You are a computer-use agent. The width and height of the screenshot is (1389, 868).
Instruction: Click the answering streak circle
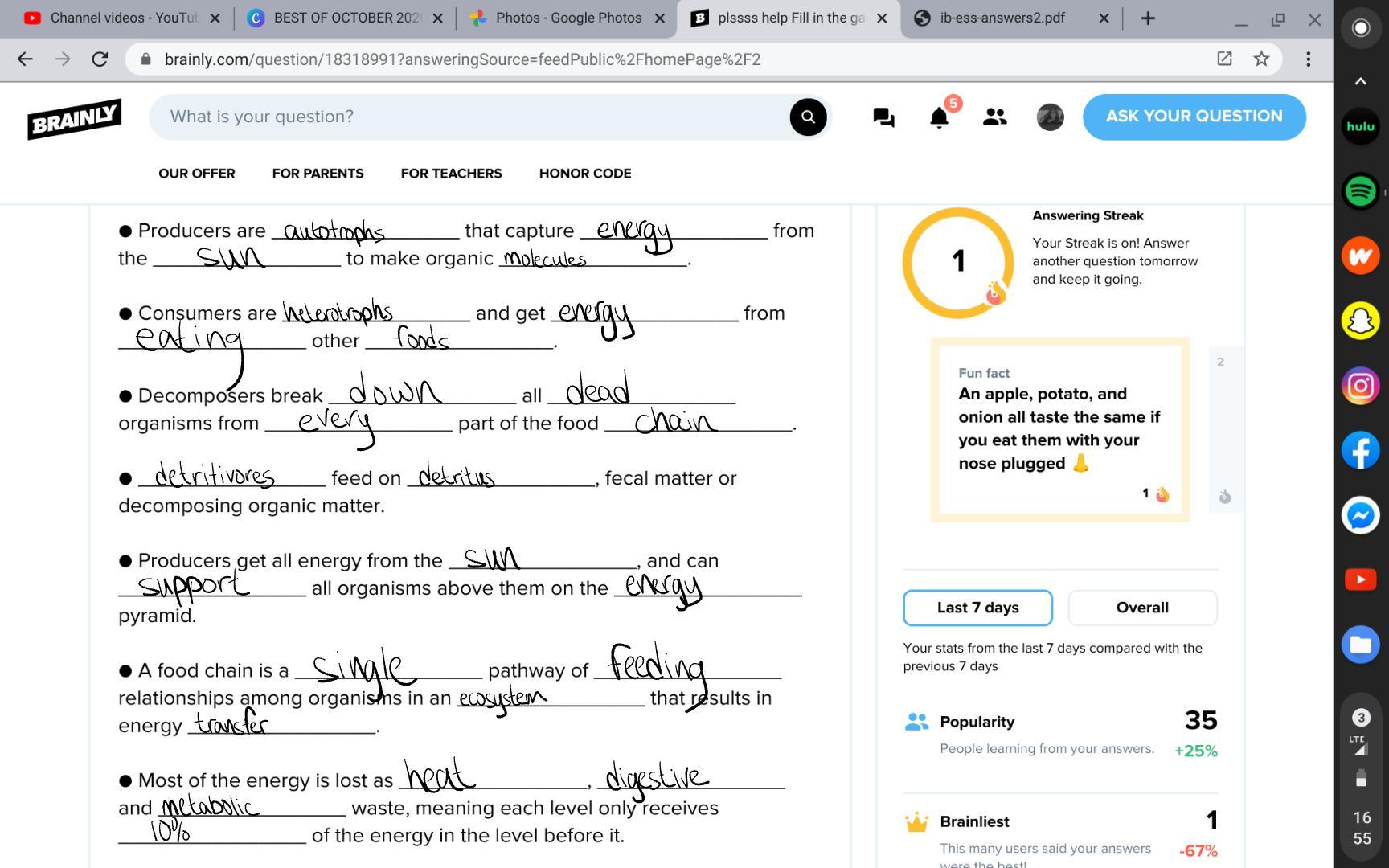point(957,262)
